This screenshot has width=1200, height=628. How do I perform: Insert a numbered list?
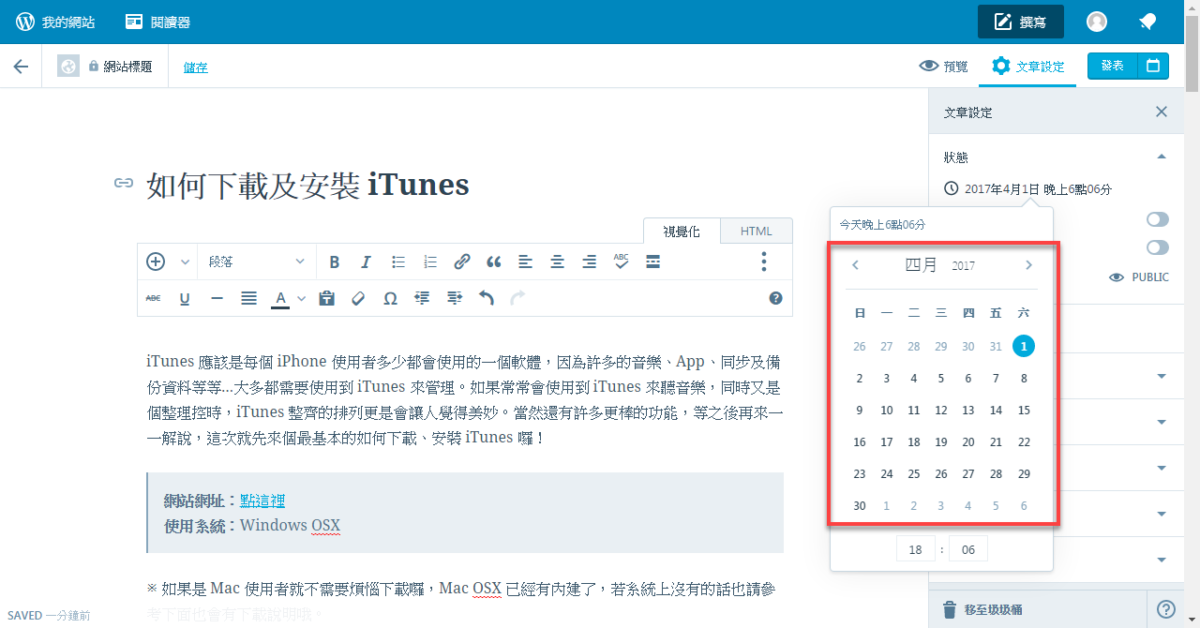430,262
